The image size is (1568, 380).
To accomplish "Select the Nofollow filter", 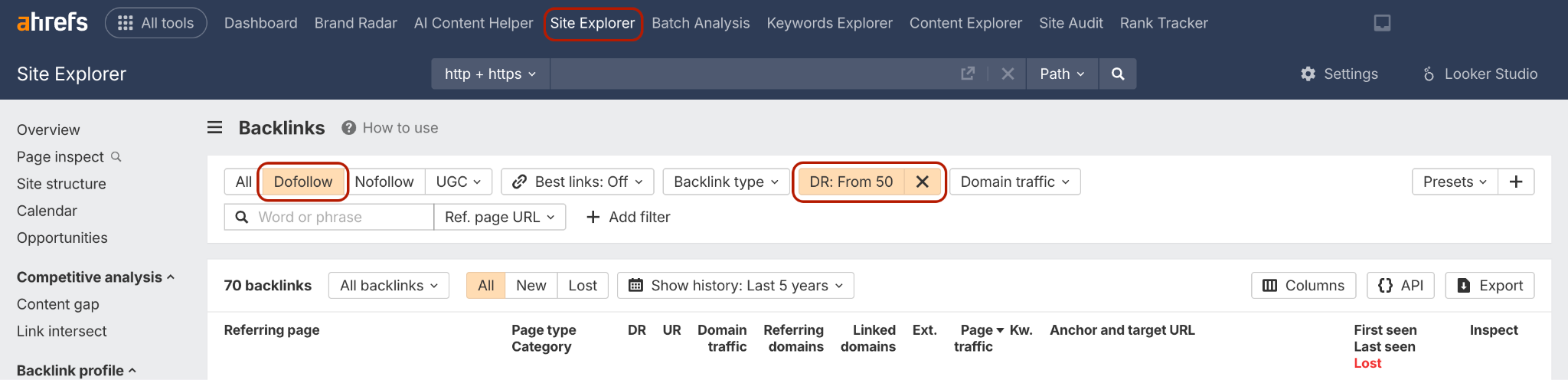I will [x=384, y=182].
